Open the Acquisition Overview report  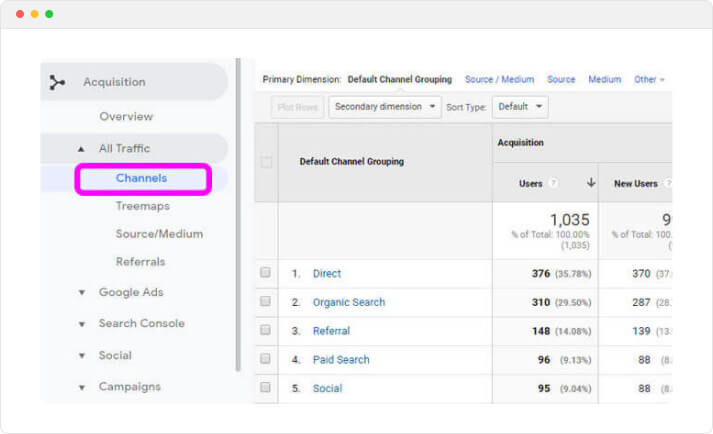click(x=126, y=116)
